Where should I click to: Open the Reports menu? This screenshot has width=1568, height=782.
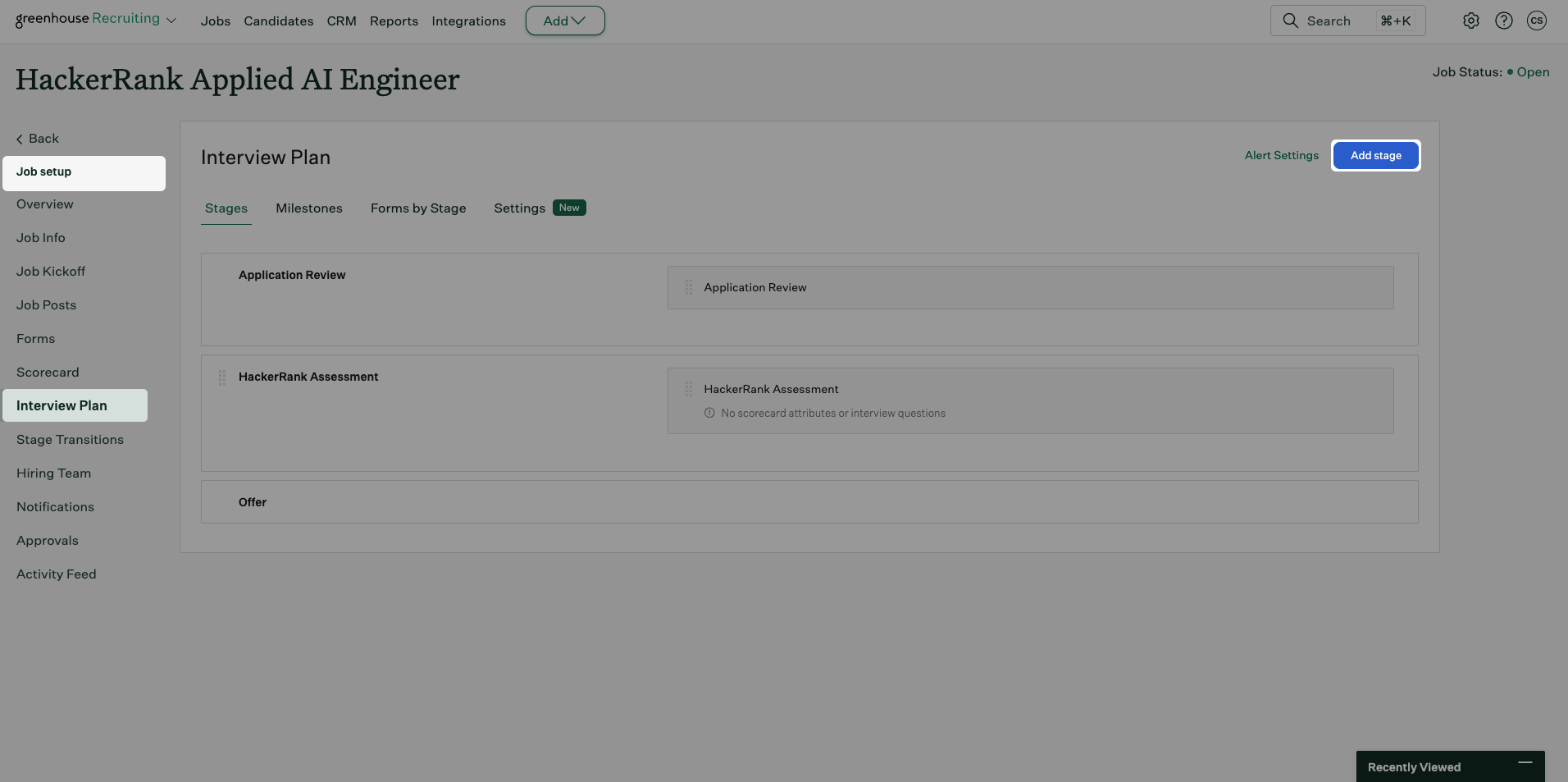click(x=394, y=21)
